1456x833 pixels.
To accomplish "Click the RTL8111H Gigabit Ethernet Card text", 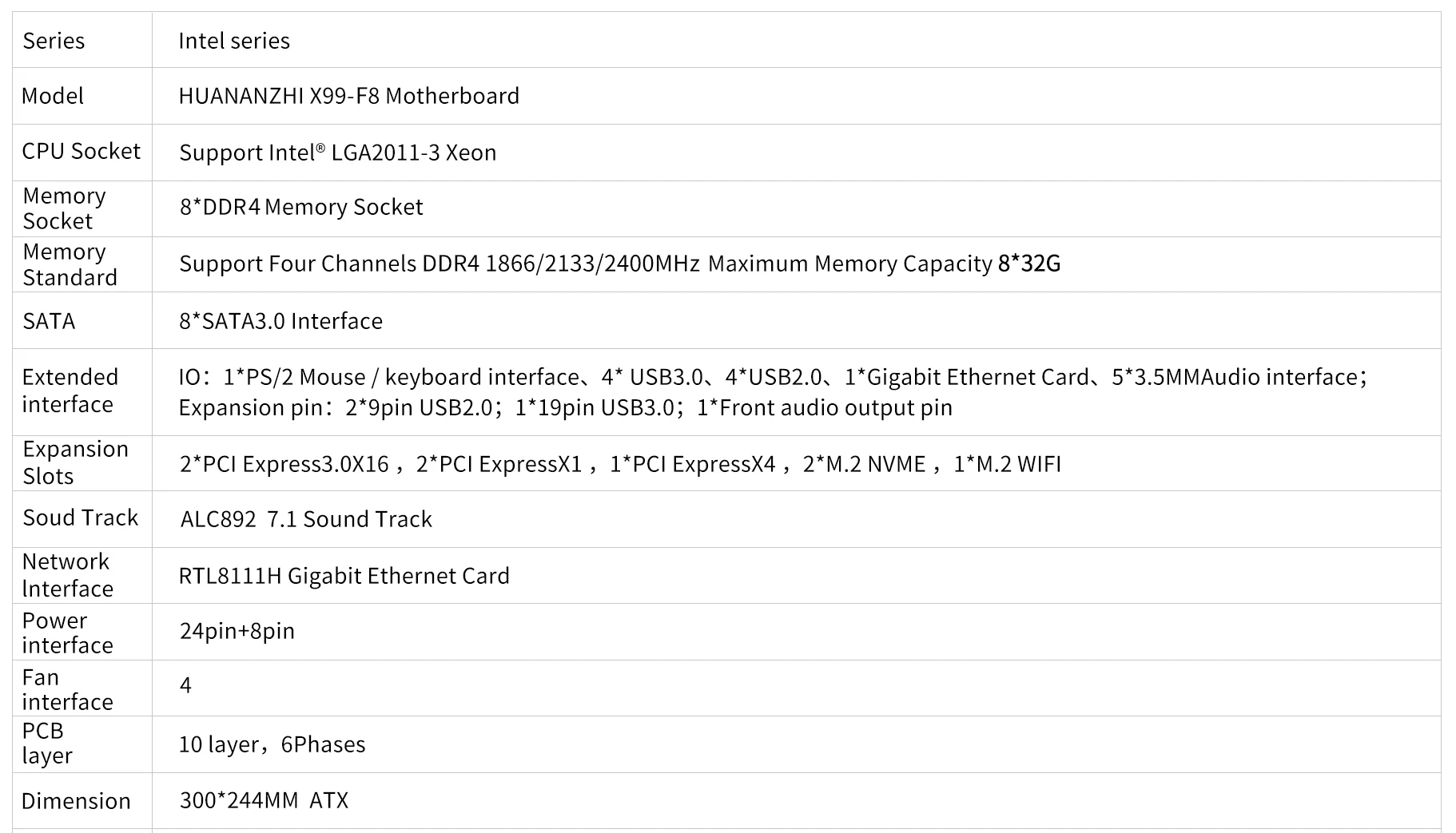I will point(344,576).
